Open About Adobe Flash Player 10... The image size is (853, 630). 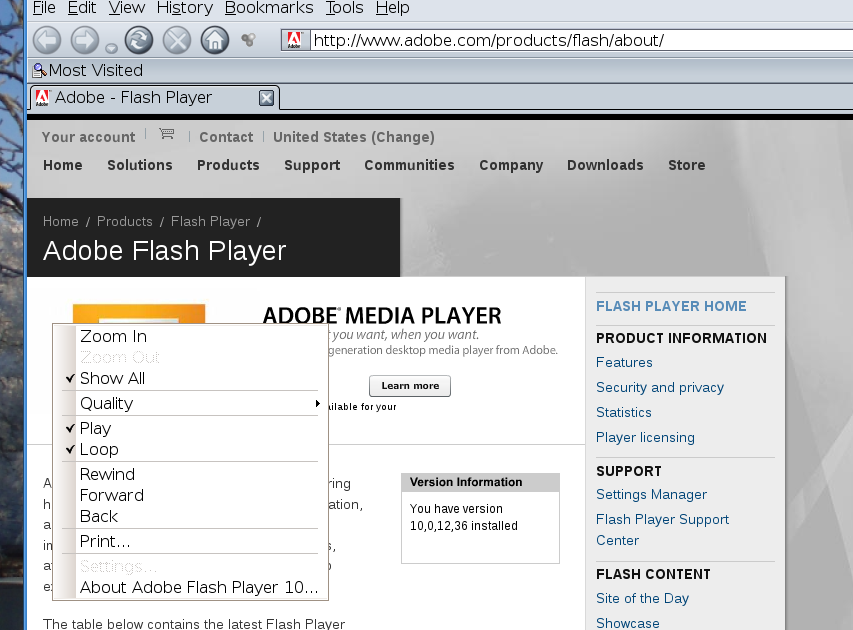[x=190, y=588]
